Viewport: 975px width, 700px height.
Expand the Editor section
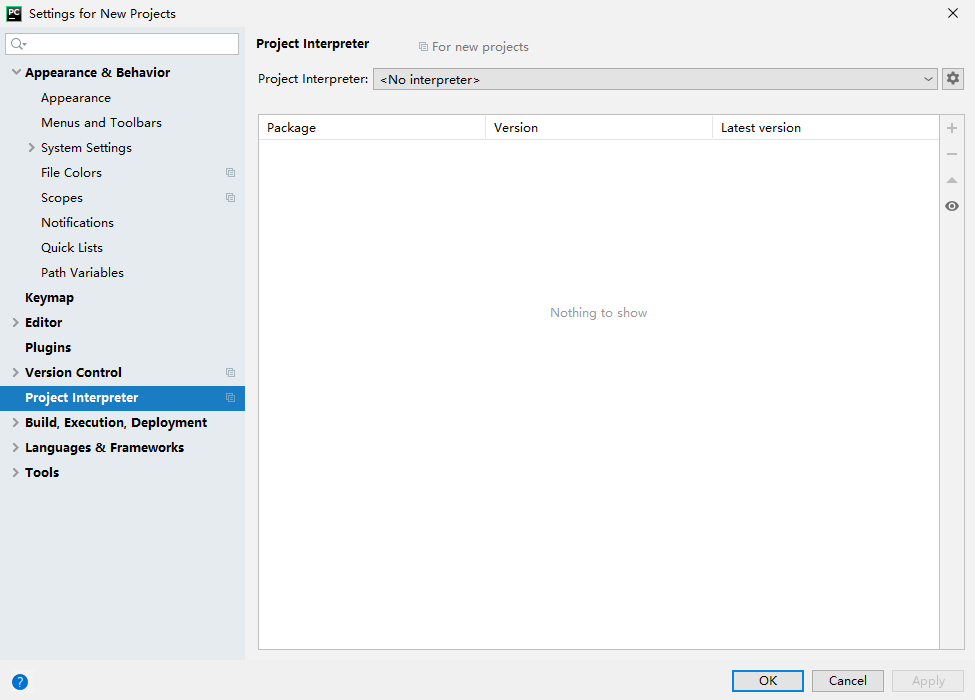click(x=16, y=322)
